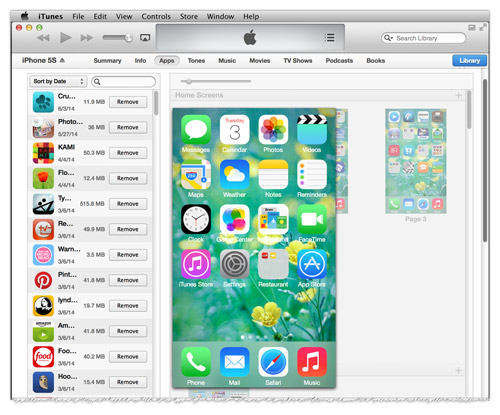Open the iTunes menu
The height and width of the screenshot is (415, 500).
pyautogui.click(x=50, y=16)
